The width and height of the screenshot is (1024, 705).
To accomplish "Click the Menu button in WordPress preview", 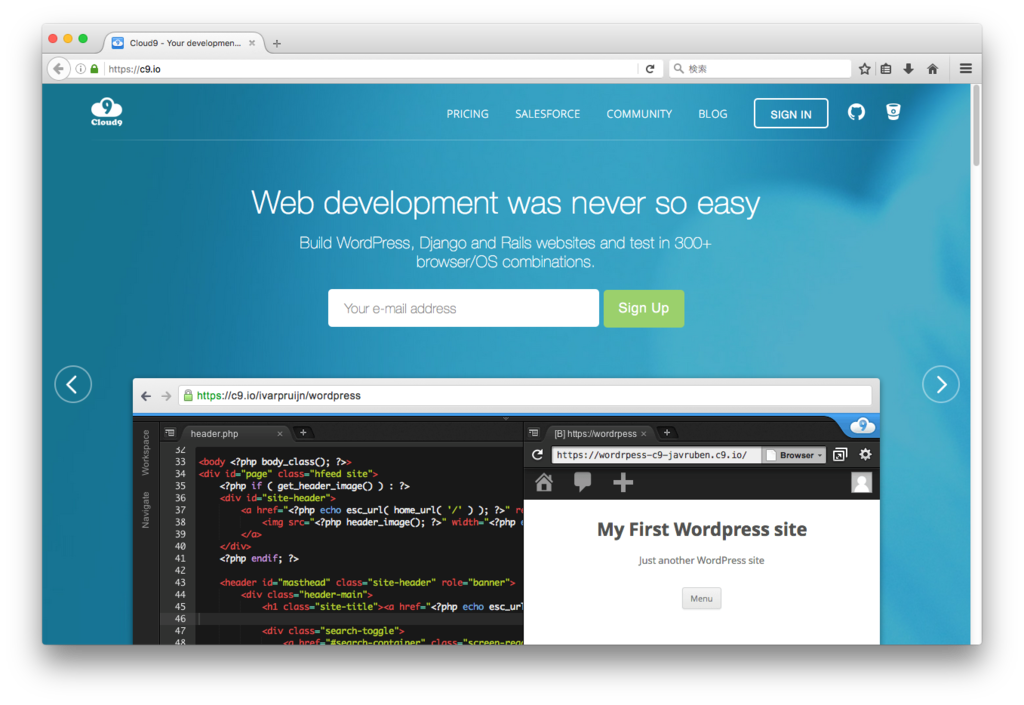I will click(x=701, y=598).
